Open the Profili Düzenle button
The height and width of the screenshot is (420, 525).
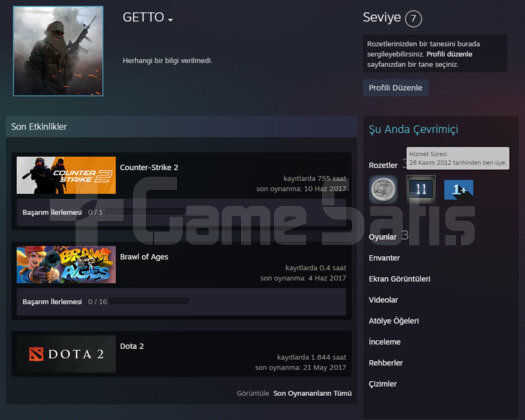(x=395, y=88)
